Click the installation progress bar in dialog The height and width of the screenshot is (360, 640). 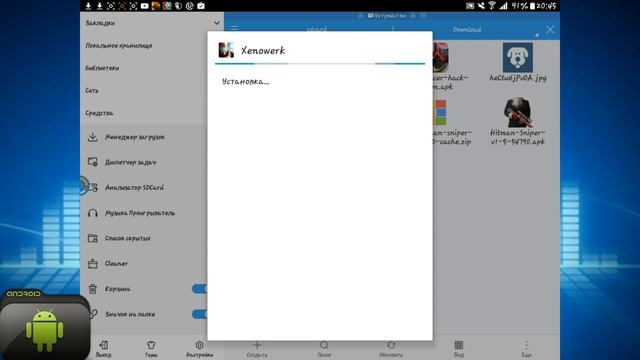click(320, 64)
